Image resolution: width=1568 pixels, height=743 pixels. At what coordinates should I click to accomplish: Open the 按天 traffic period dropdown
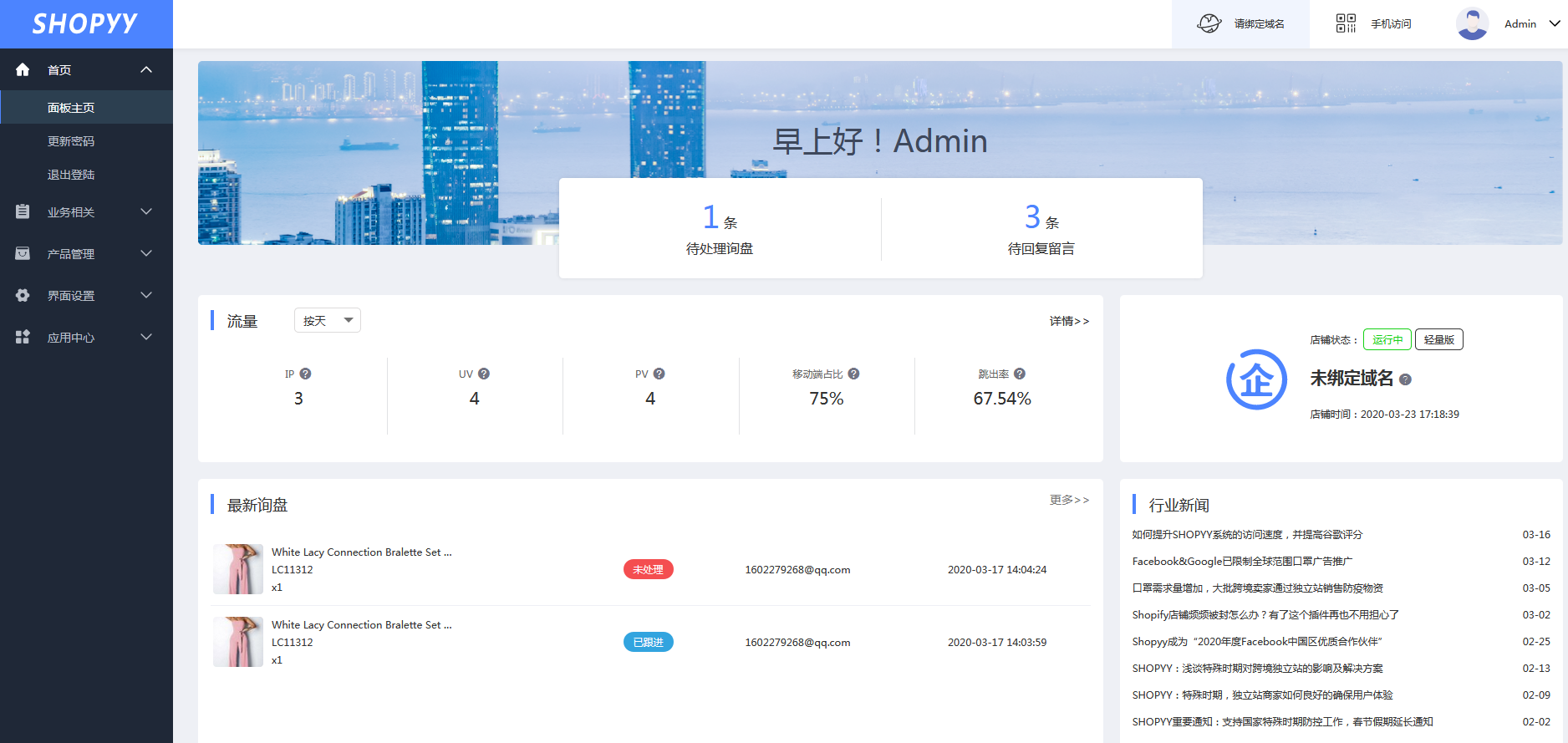coord(328,320)
